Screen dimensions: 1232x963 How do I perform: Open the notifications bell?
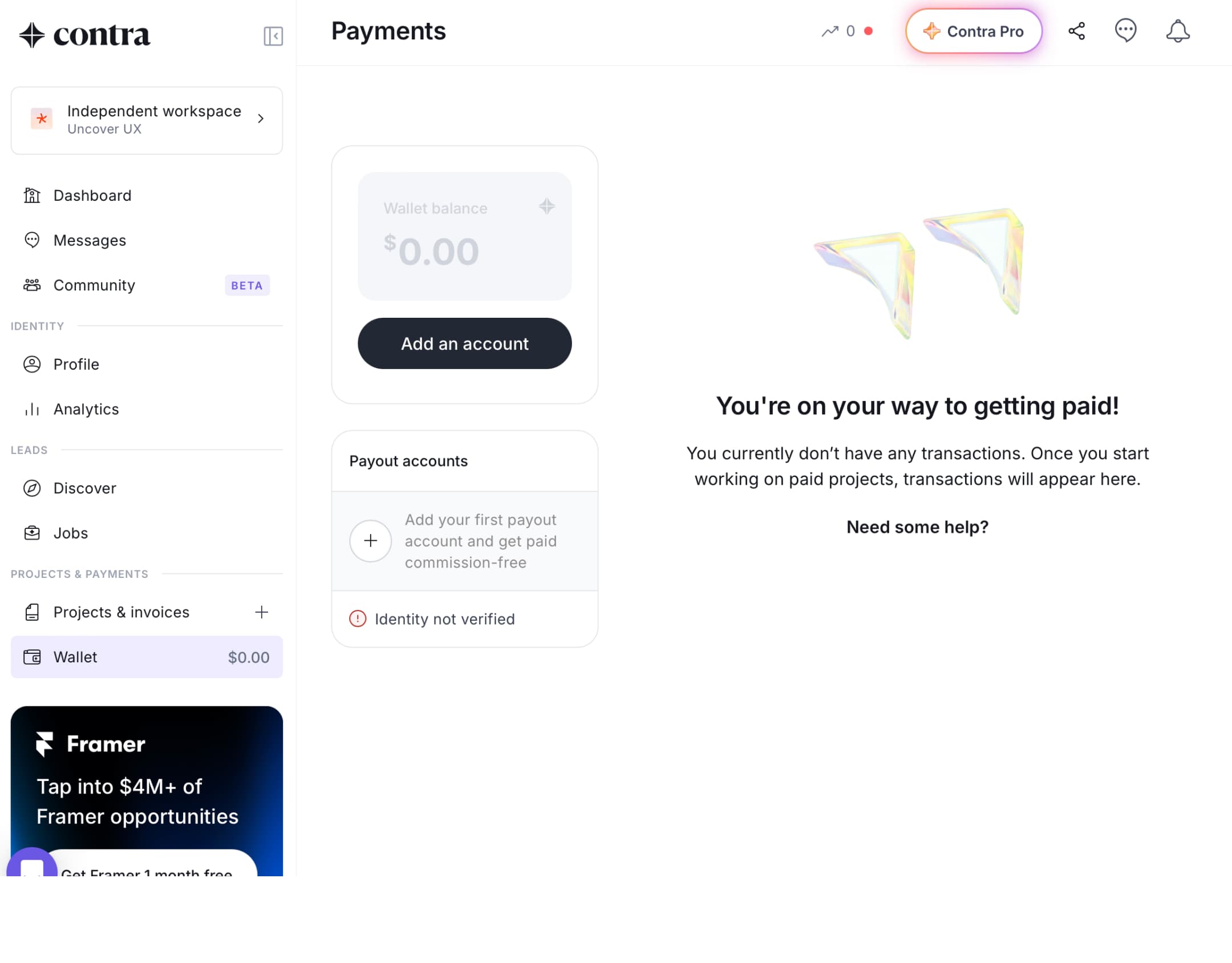pos(1177,31)
